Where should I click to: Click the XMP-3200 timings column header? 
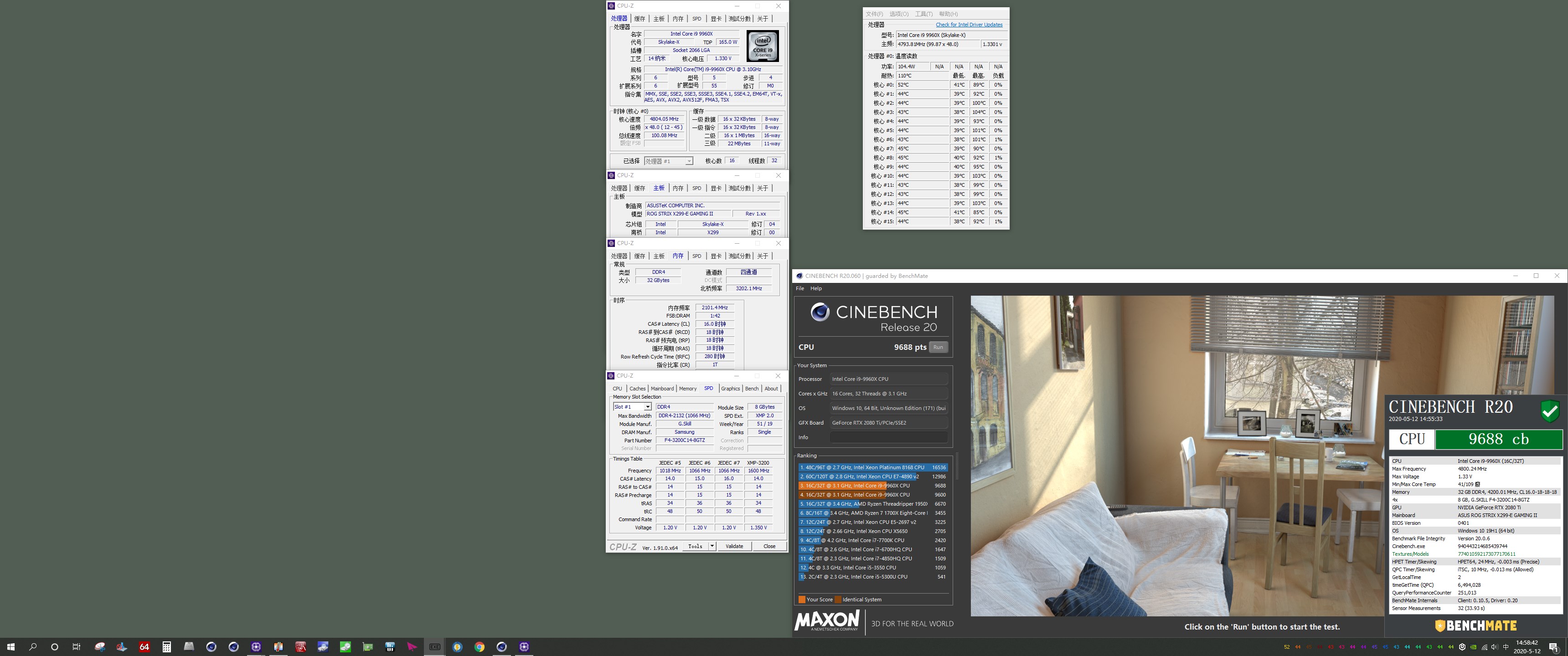758,463
